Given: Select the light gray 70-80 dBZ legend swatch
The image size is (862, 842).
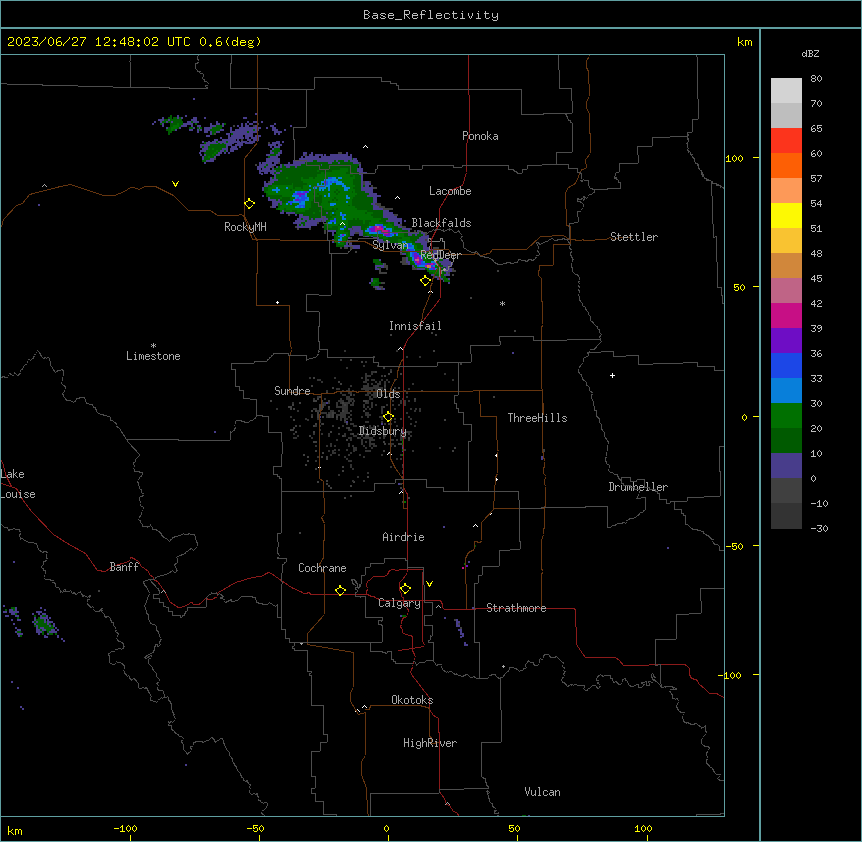Looking at the screenshot, I should (786, 90).
